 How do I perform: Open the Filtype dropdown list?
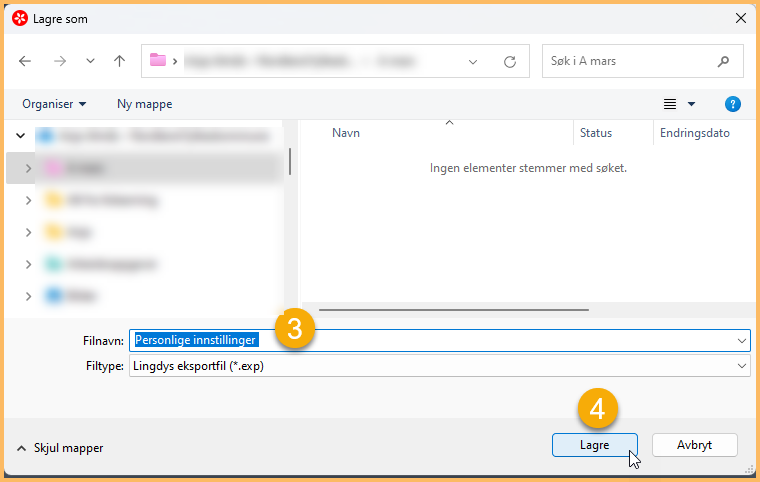(x=741, y=366)
